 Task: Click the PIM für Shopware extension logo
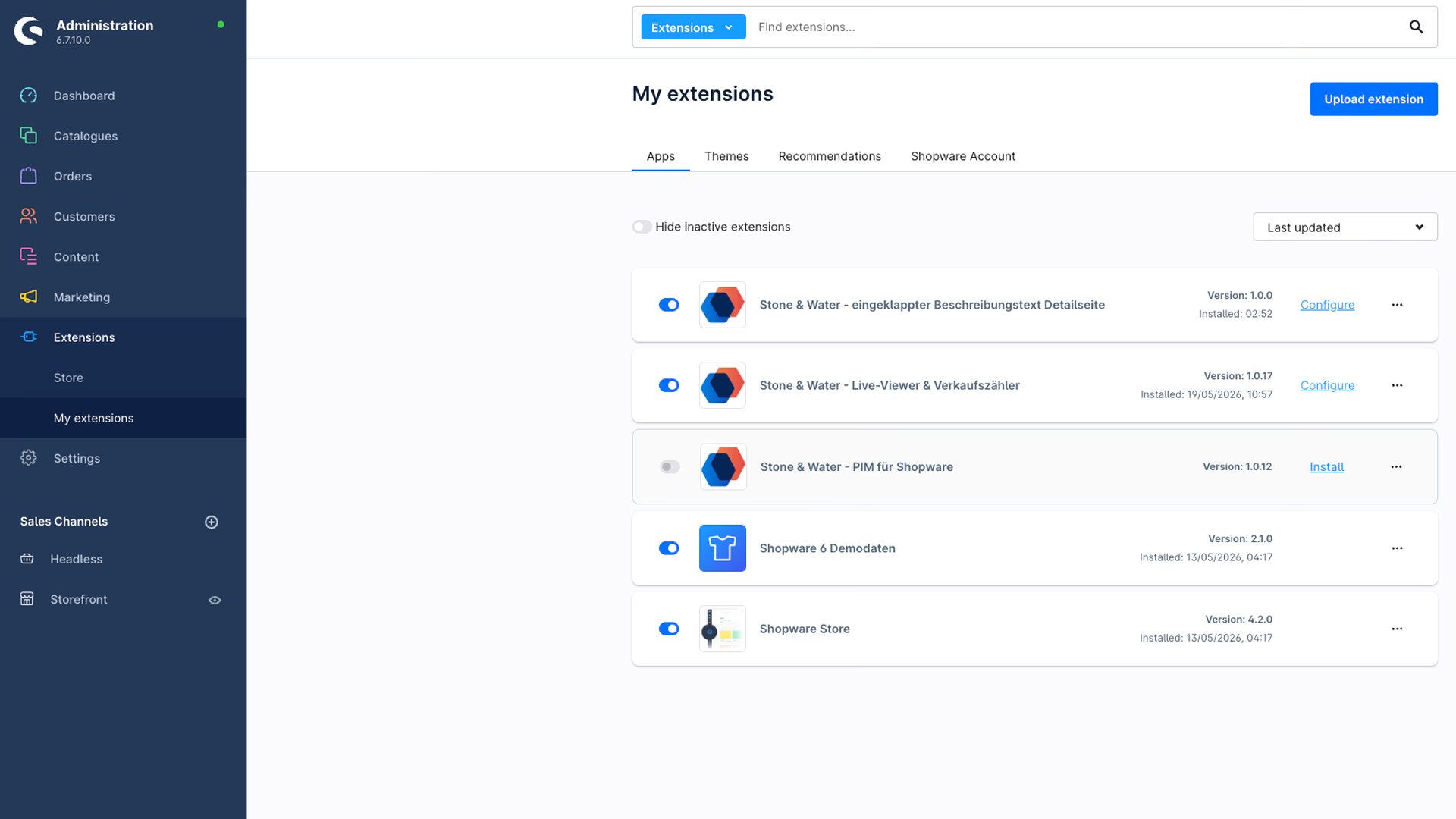point(723,466)
